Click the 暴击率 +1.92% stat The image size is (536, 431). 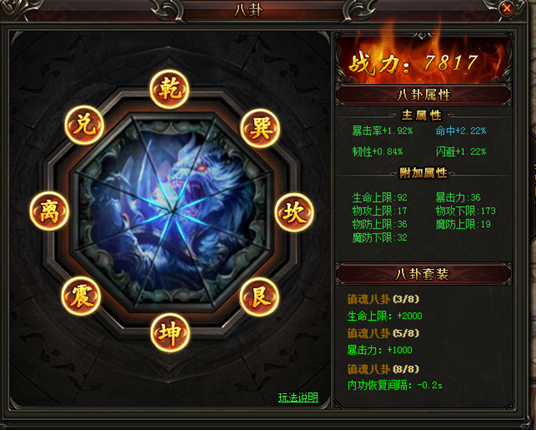(383, 131)
